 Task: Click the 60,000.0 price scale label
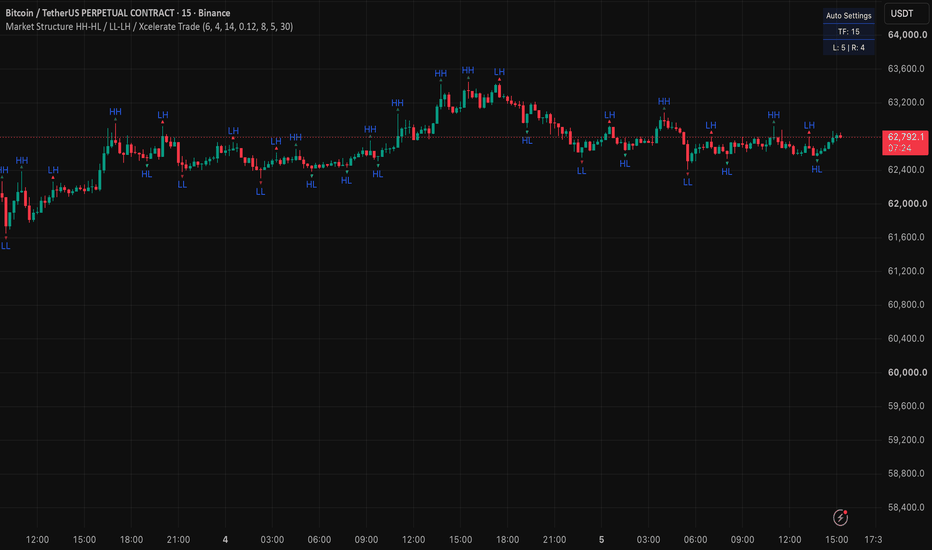click(x=907, y=372)
